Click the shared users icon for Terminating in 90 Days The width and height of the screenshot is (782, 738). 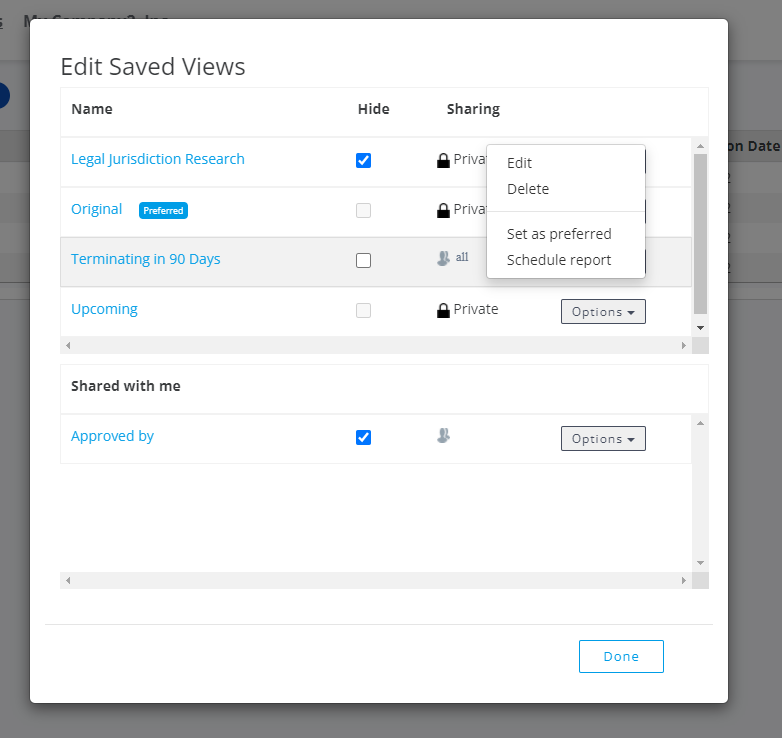coord(443,258)
